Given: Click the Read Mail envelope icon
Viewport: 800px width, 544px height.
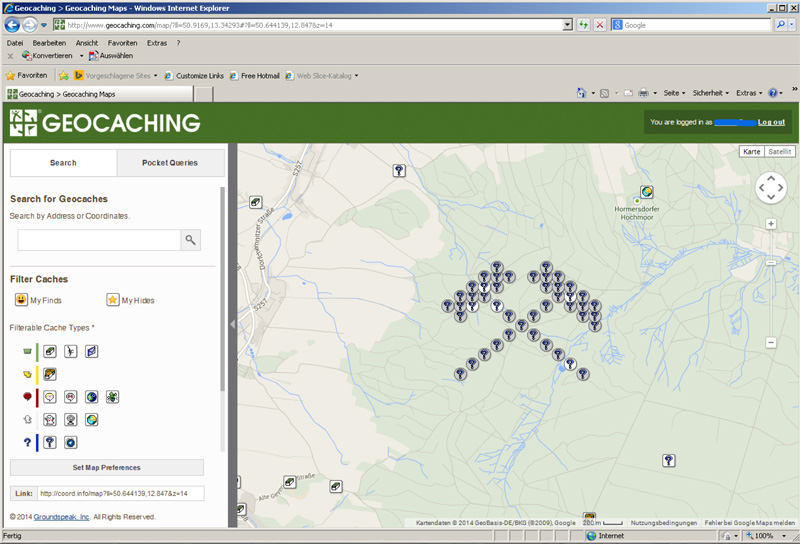Looking at the screenshot, I should click(x=628, y=93).
